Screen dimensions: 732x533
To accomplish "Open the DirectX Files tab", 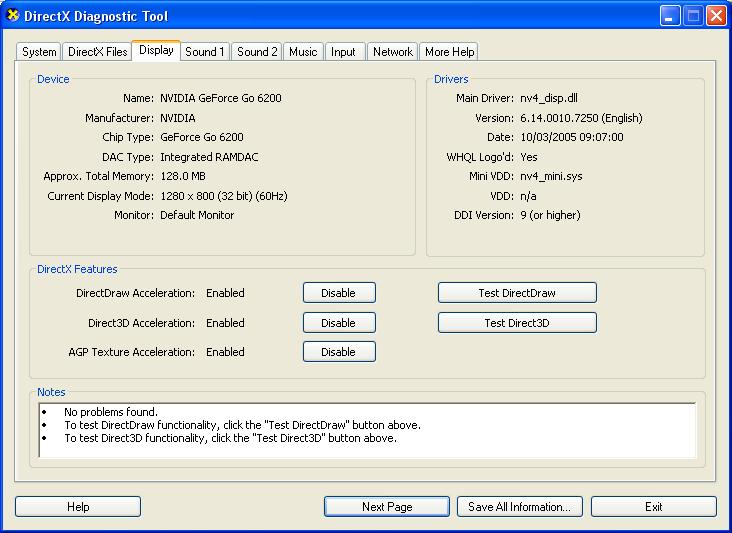I will coord(98,52).
